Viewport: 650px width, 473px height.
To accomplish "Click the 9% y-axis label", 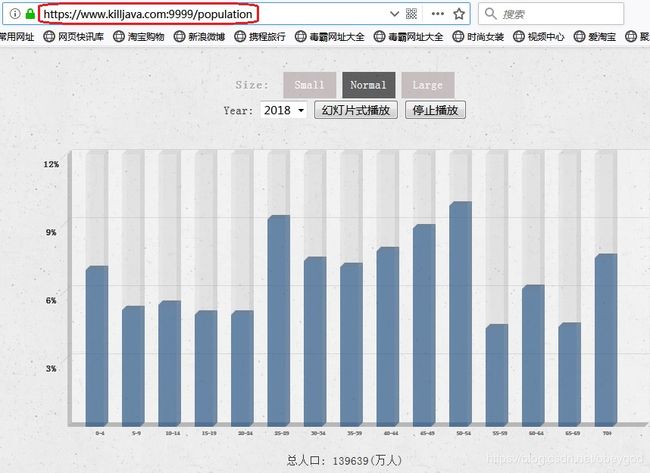I will coord(51,232).
